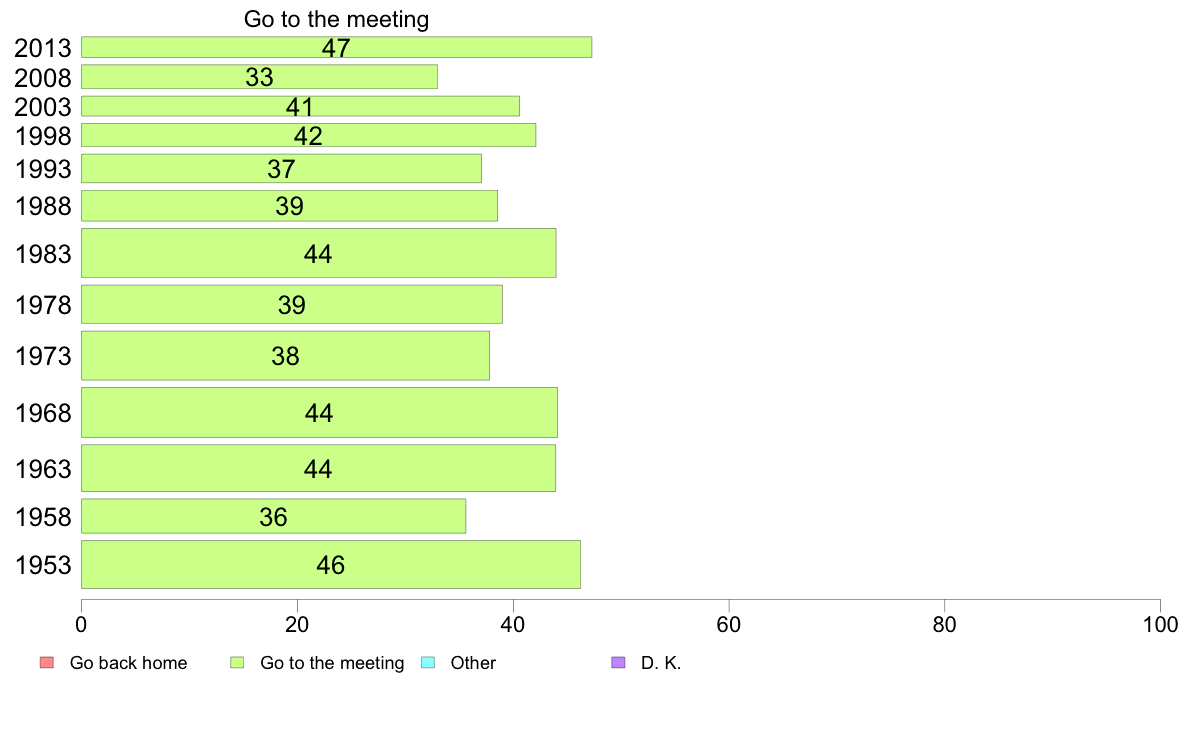Click the 2003 bar labeled 41
The height and width of the screenshot is (736, 1188).
click(300, 106)
